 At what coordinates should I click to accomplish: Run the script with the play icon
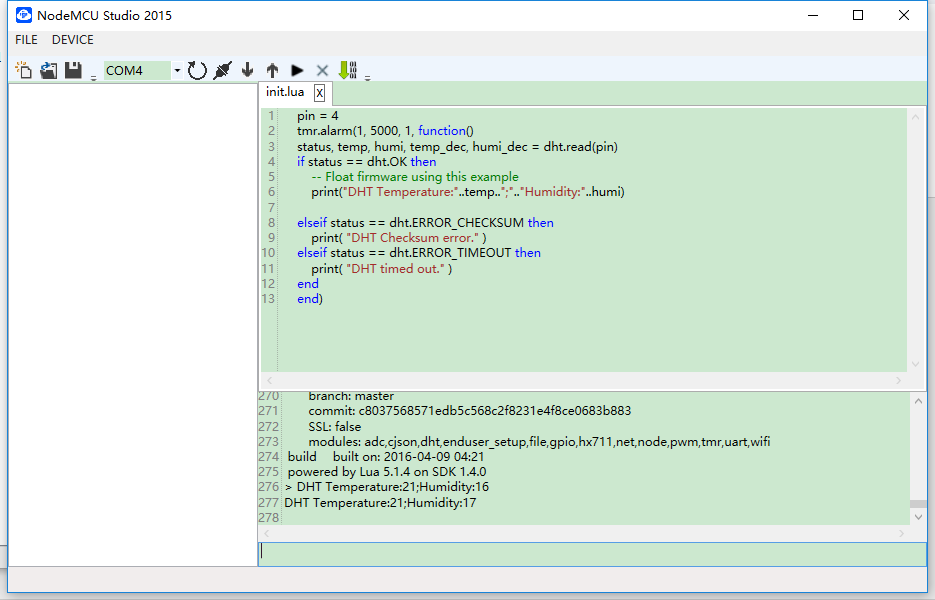point(297,70)
